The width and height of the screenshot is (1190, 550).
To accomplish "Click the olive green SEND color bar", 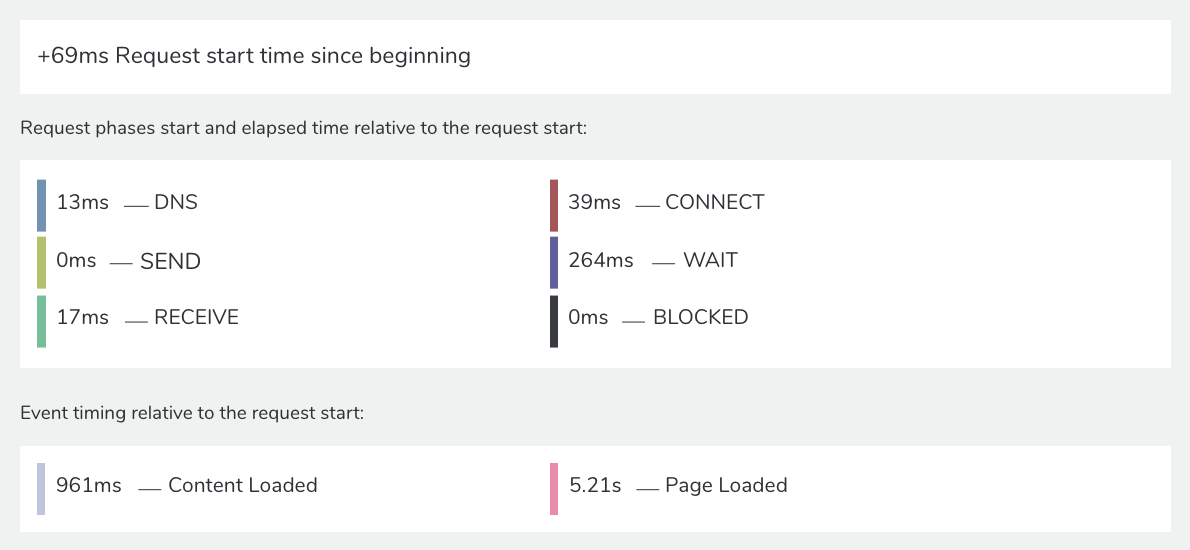I will coord(41,262).
